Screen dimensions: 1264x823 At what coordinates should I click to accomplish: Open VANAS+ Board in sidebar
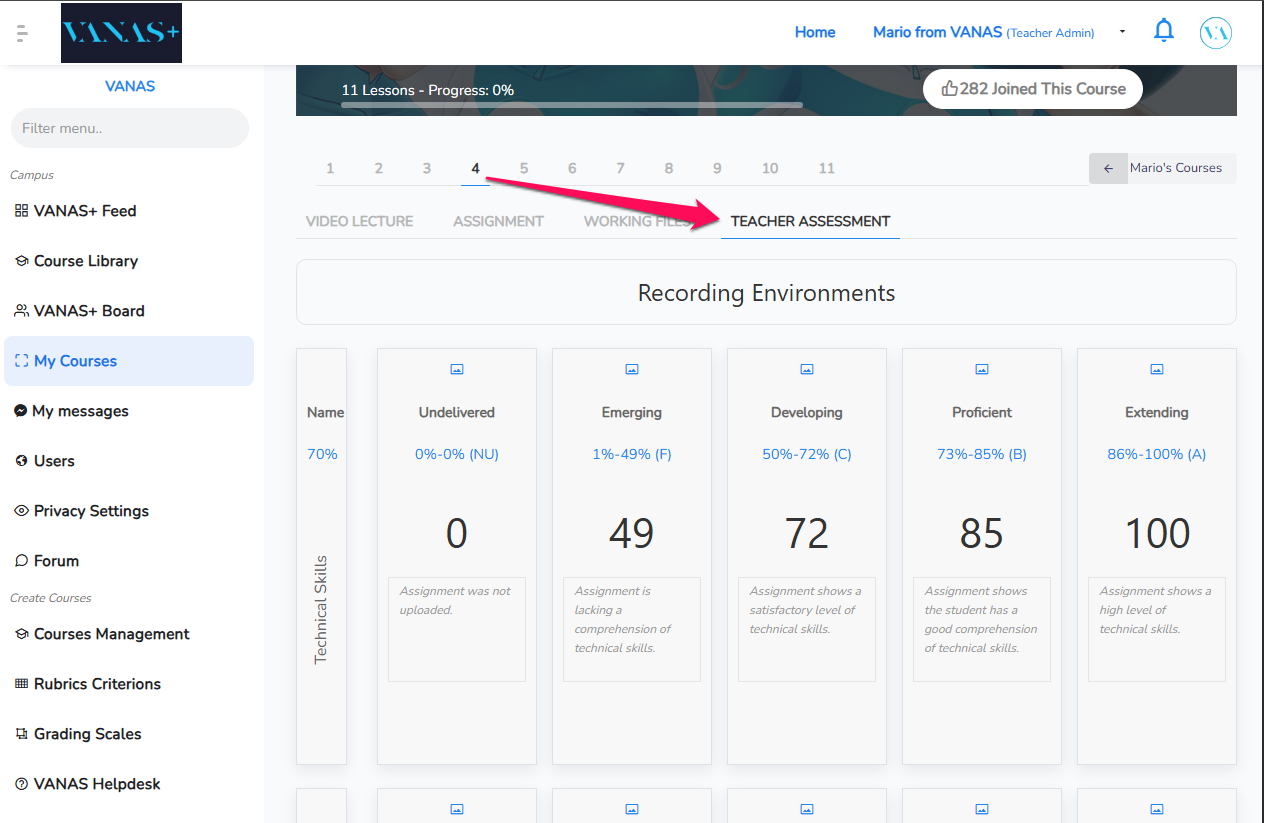click(129, 311)
